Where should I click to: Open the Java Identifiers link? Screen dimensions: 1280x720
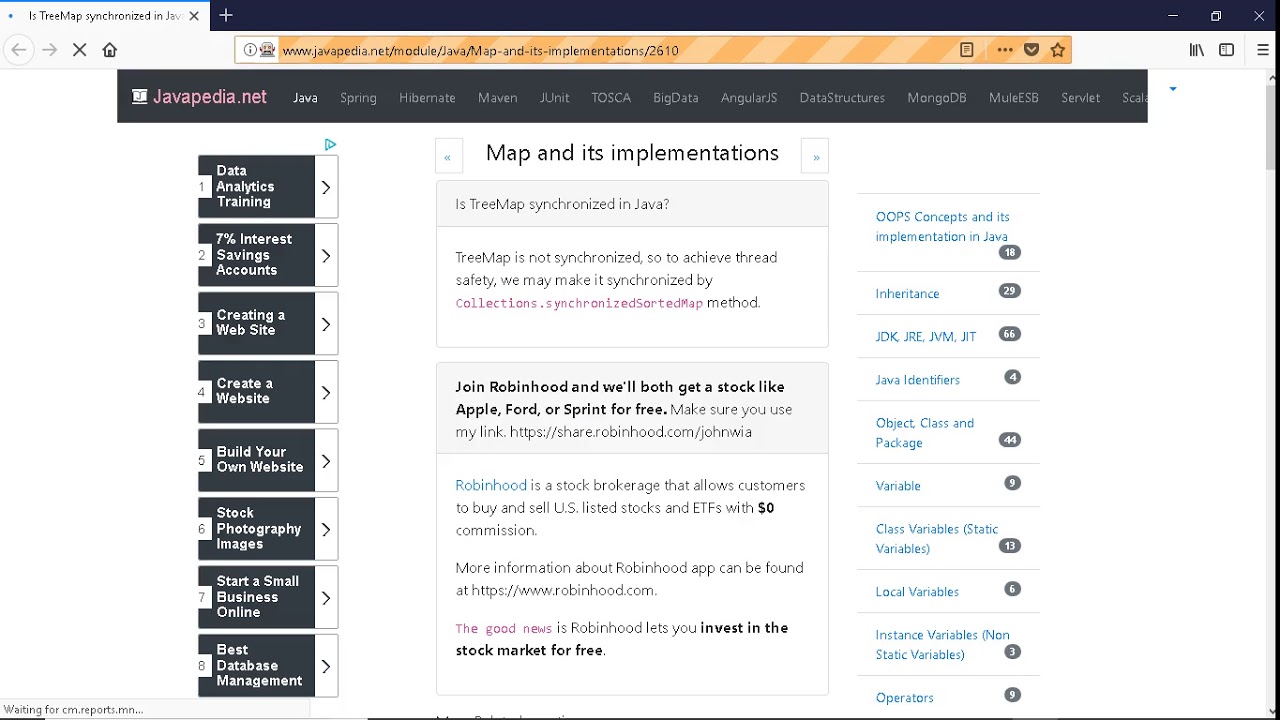918,379
